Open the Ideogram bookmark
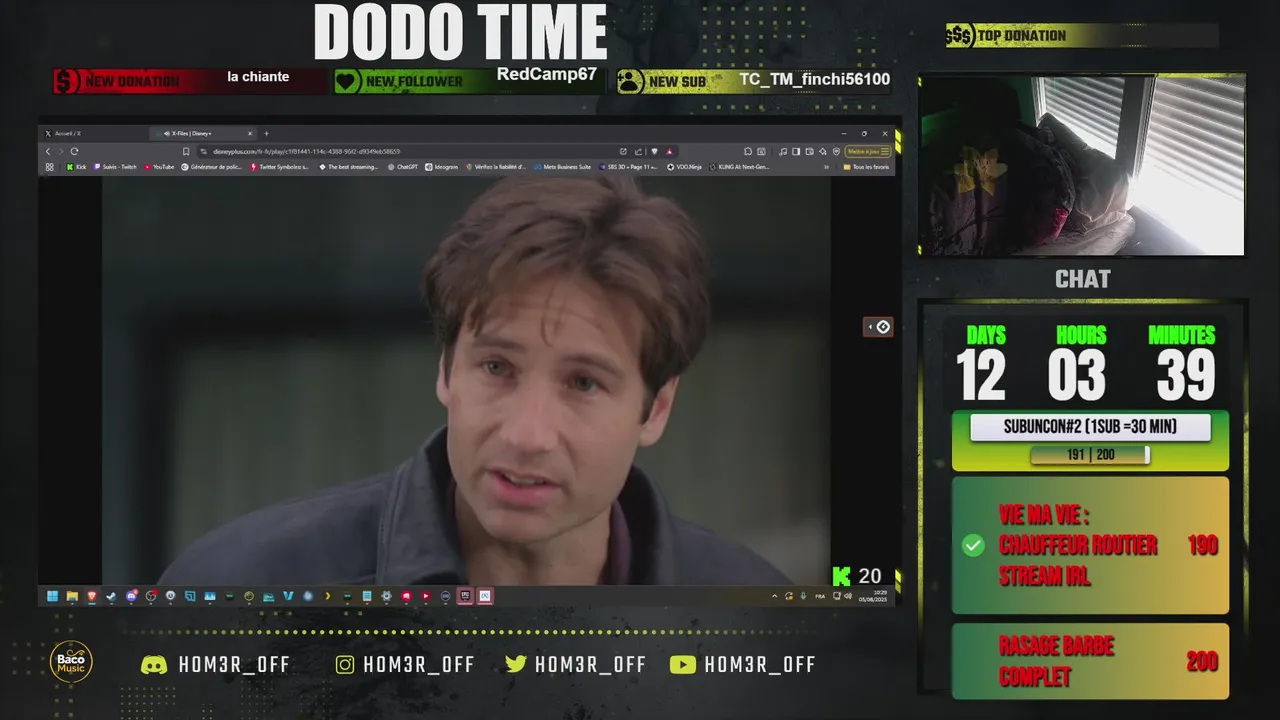The height and width of the screenshot is (720, 1280). (441, 167)
